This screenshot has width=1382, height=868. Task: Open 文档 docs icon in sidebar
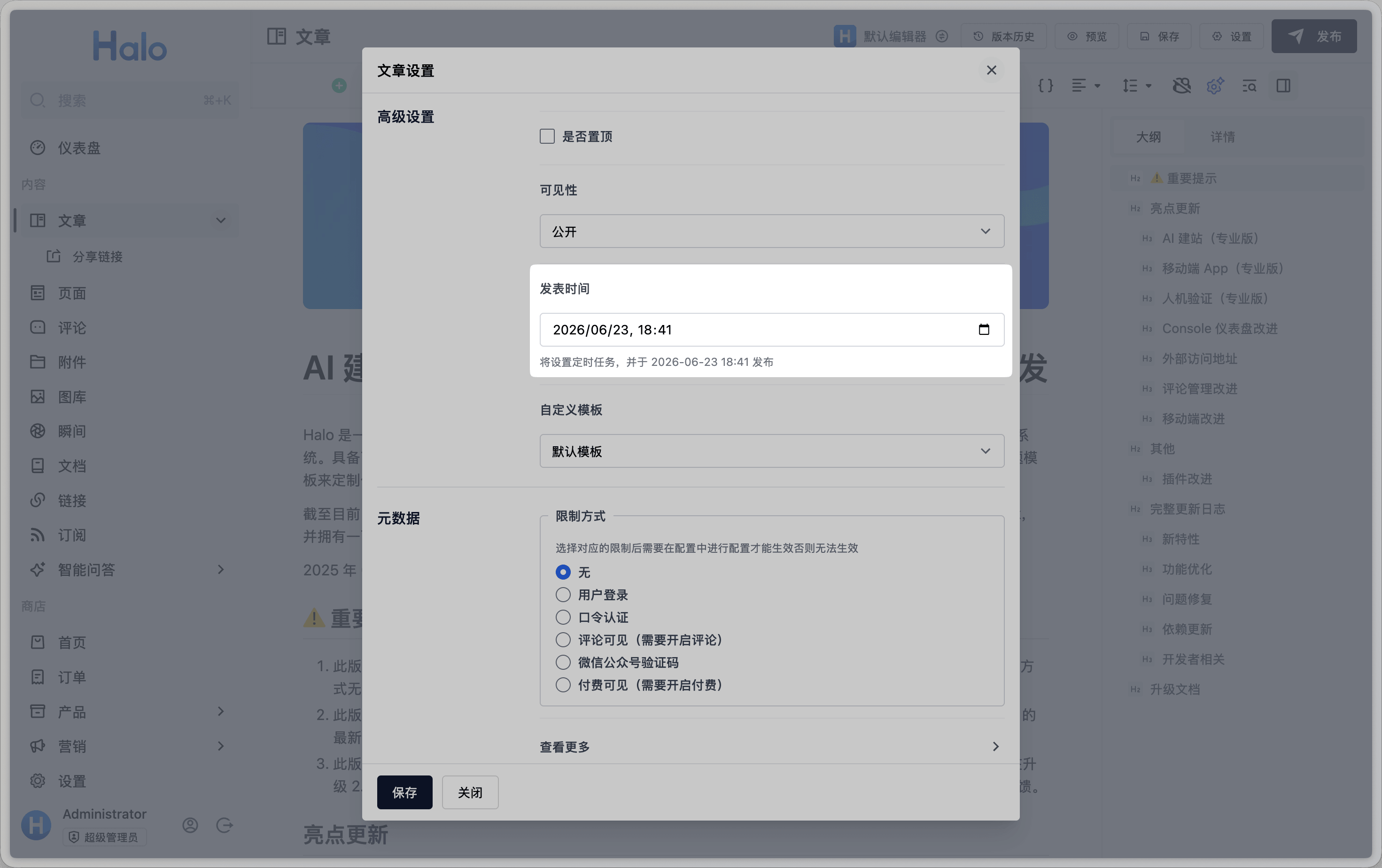(37, 465)
